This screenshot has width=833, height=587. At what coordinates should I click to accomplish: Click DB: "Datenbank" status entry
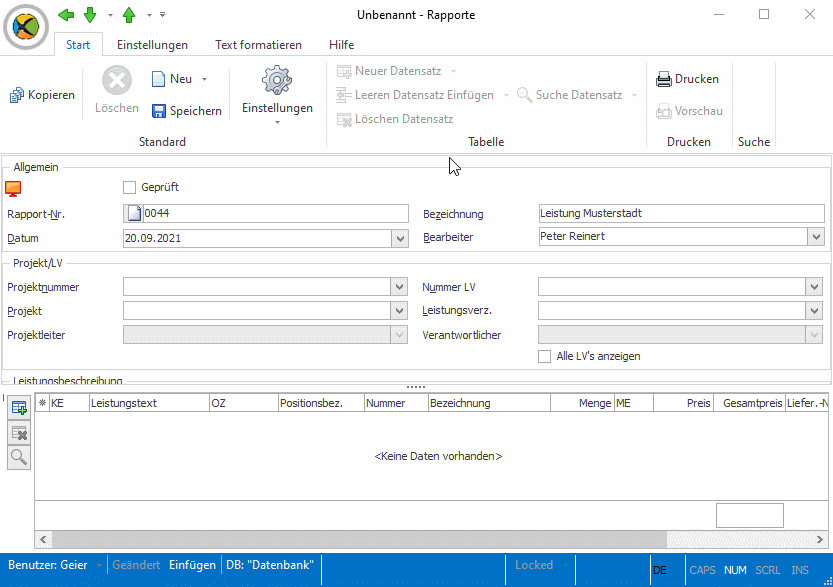point(270,565)
